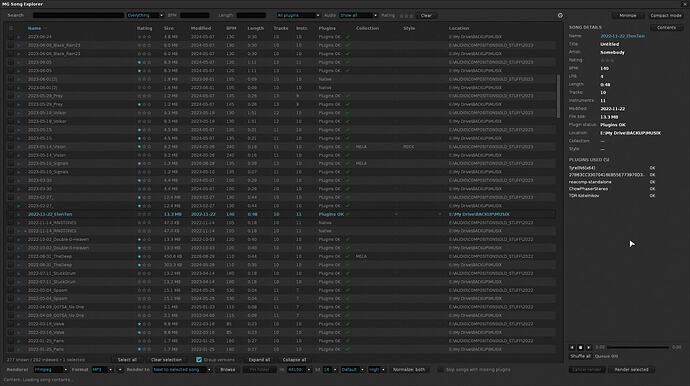
Task: Open the Everything search scope dropdown
Action: [145, 15]
